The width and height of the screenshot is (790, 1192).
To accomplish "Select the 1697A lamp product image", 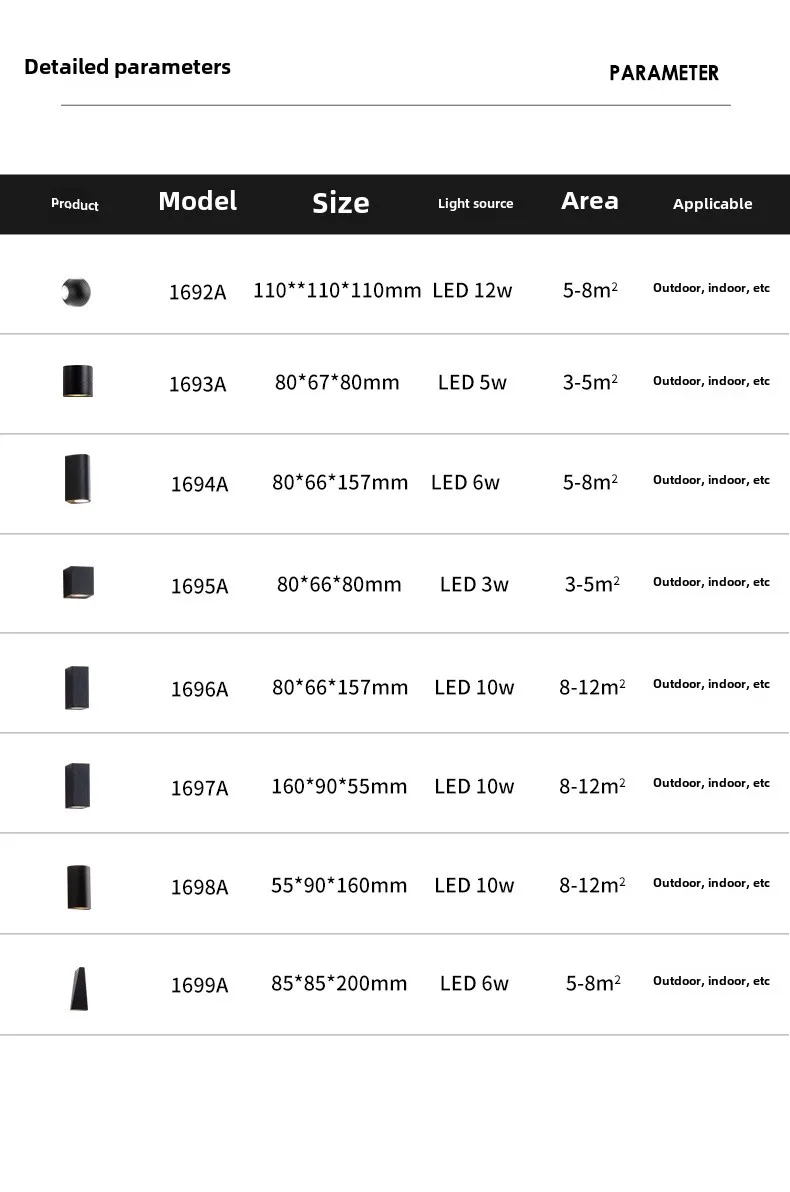I will (78, 786).
